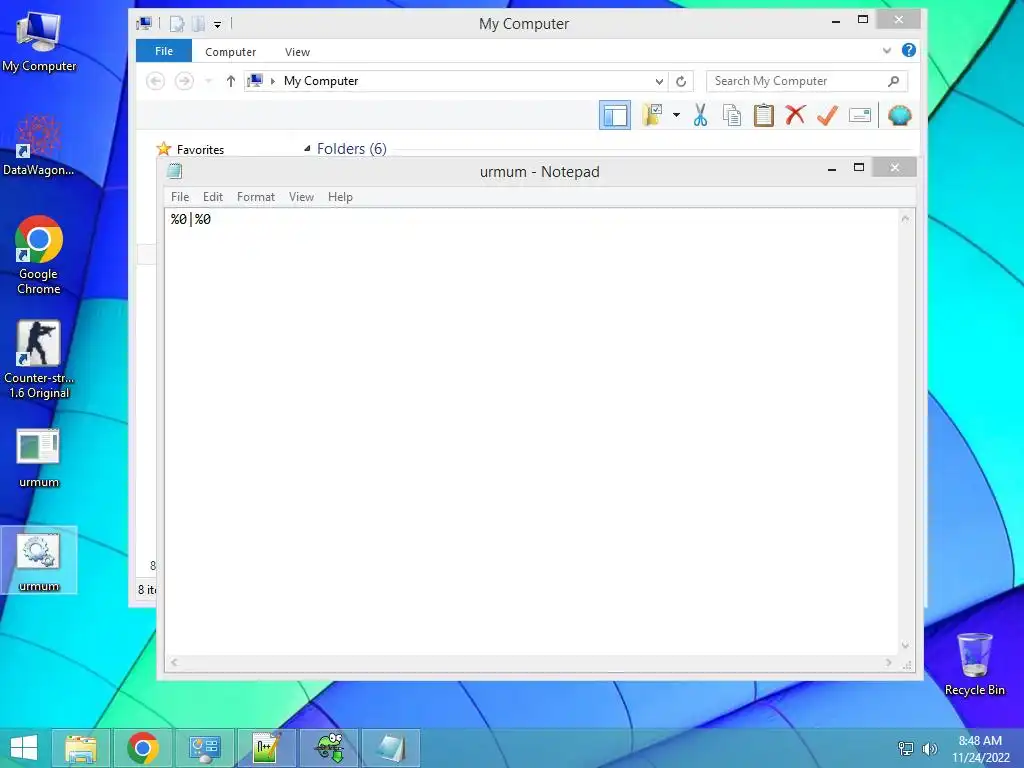The height and width of the screenshot is (768, 1024).
Task: Collapse the Folders (6) group
Action: [x=307, y=149]
